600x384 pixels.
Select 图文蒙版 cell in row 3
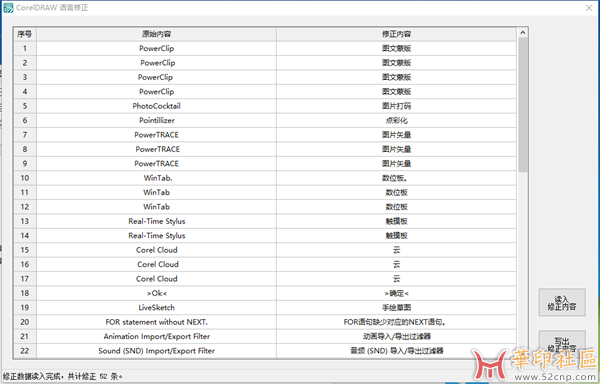(396, 77)
